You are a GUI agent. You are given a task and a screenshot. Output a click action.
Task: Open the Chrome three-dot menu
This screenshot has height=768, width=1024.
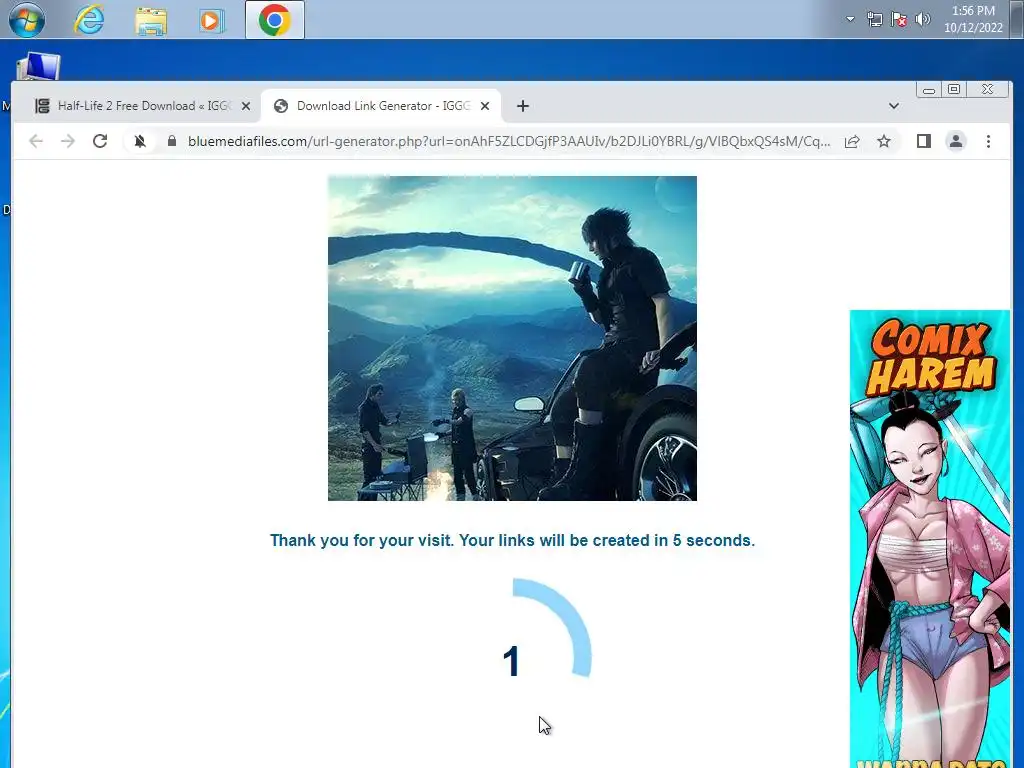988,141
